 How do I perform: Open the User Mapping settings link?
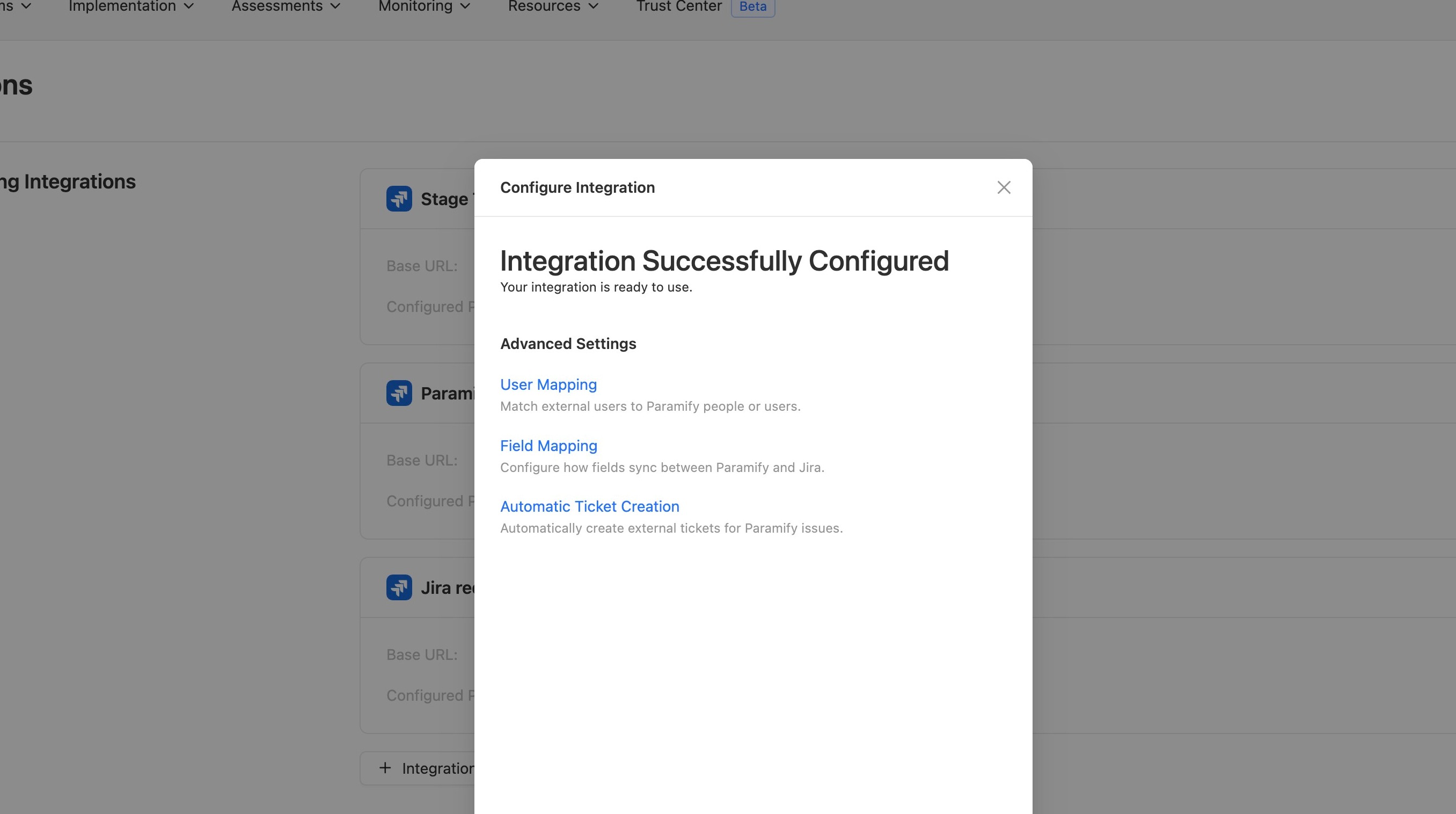548,384
